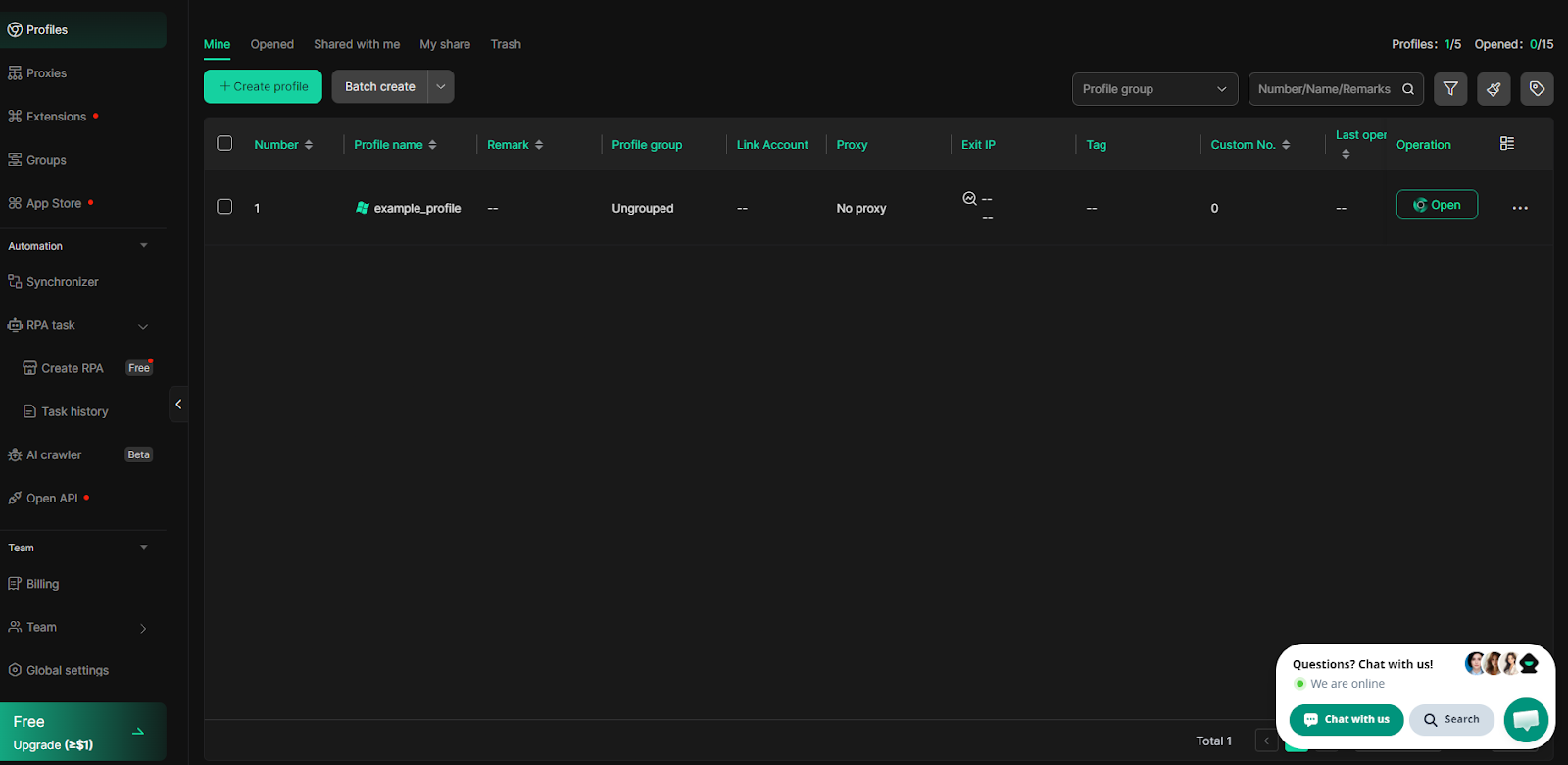1568x765 pixels.
Task: Open the floating chat bubble icon
Action: [1526, 720]
